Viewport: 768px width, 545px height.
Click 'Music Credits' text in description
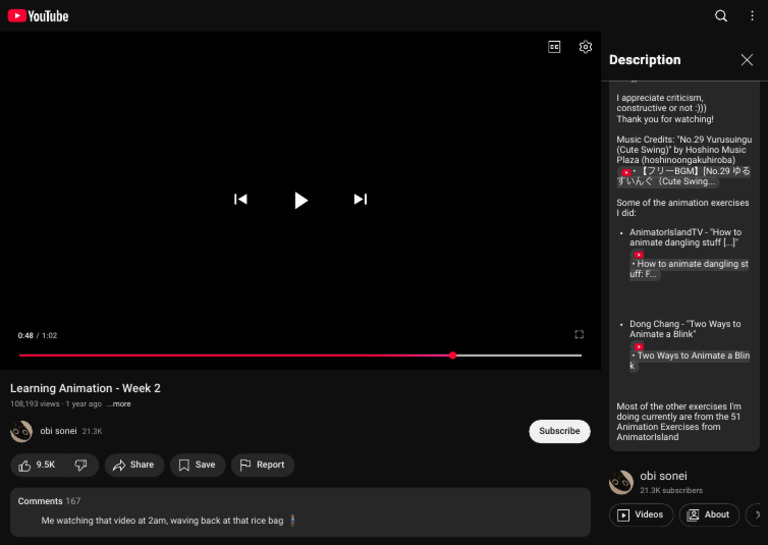click(684, 150)
